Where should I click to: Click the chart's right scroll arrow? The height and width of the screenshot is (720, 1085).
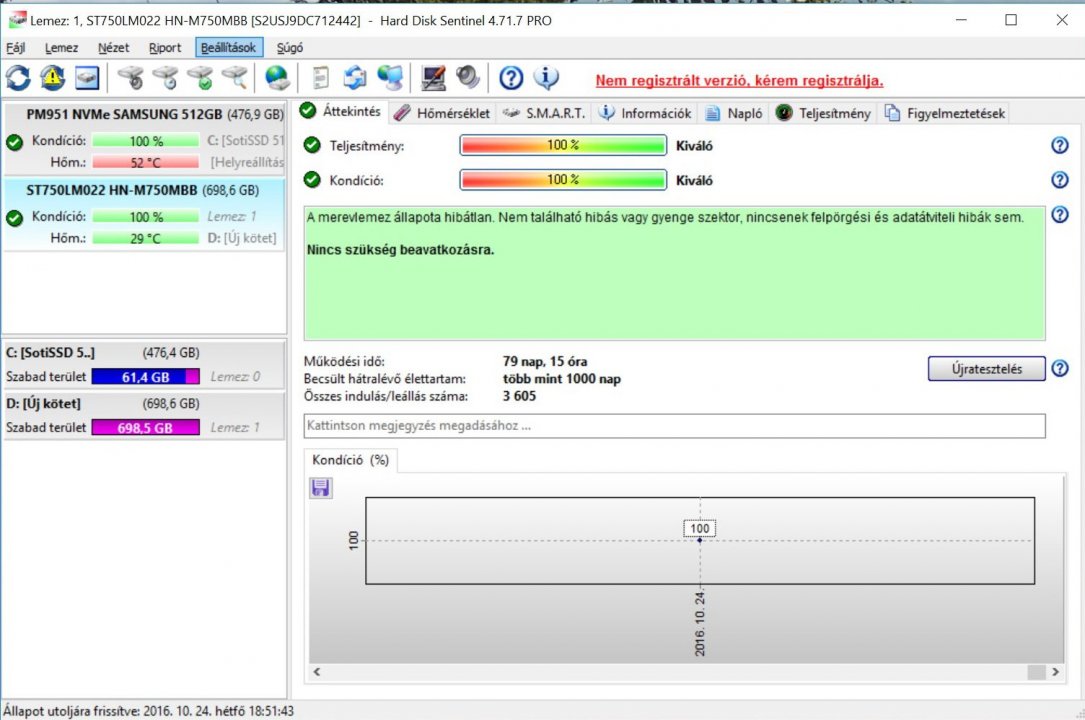pos(1055,672)
